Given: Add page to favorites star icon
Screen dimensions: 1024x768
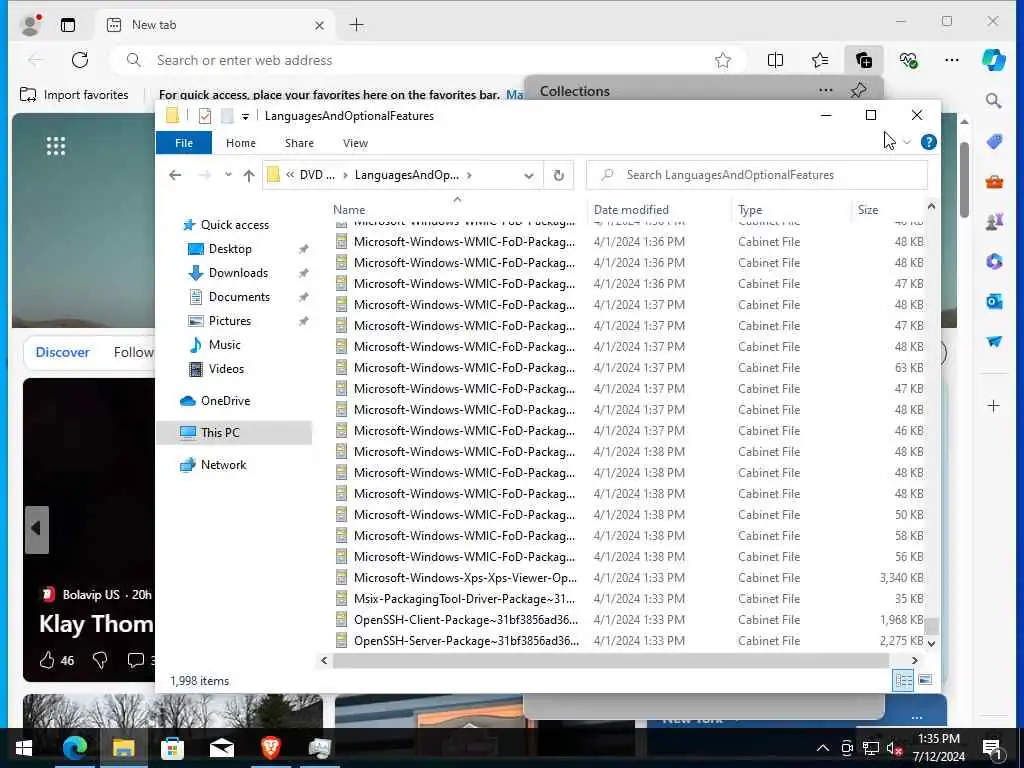Looking at the screenshot, I should pyautogui.click(x=722, y=61).
